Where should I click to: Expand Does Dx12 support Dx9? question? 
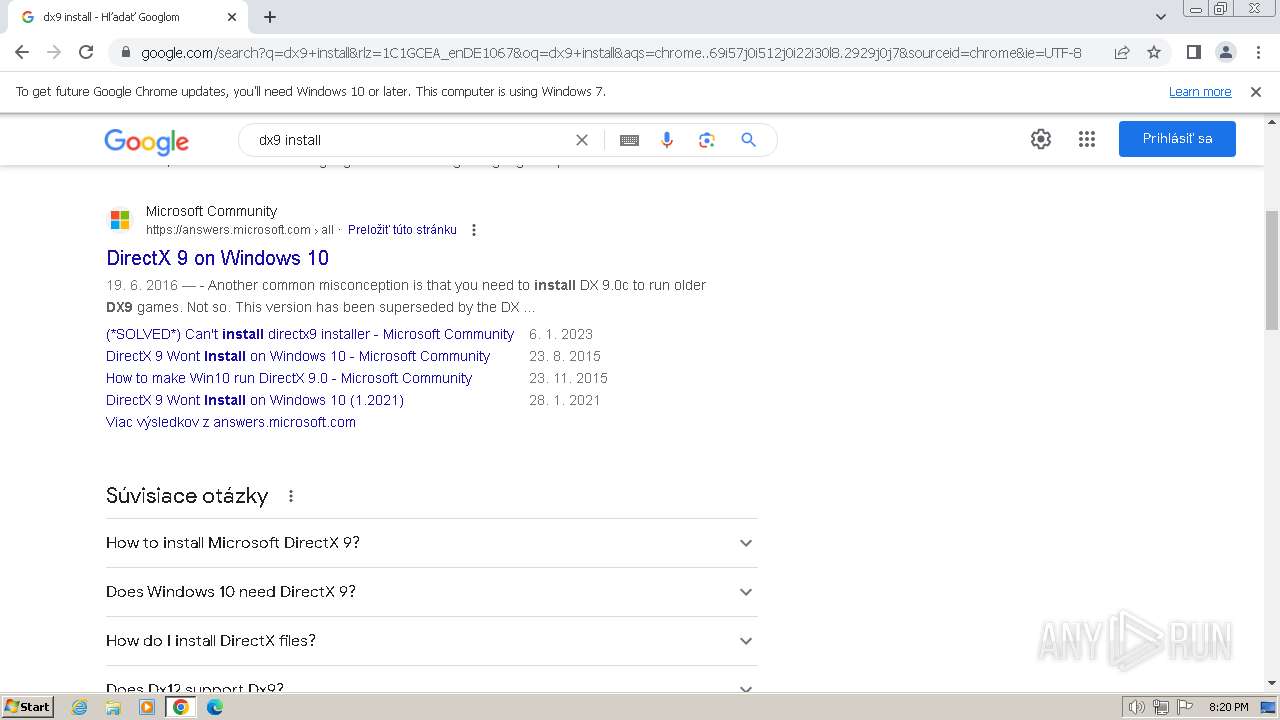click(x=431, y=681)
